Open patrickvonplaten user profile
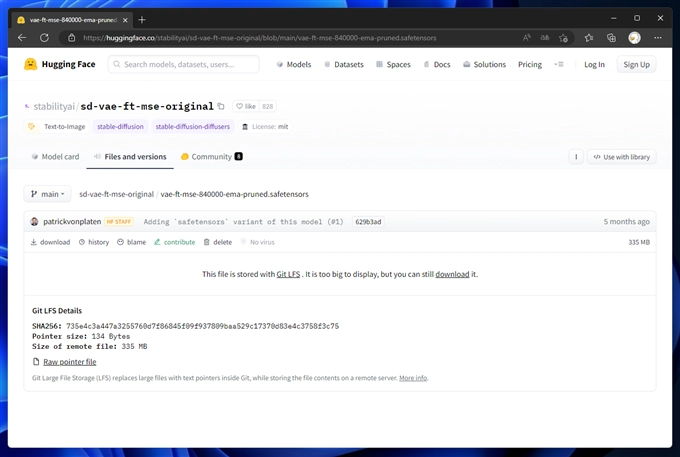The width and height of the screenshot is (680, 457). point(72,222)
